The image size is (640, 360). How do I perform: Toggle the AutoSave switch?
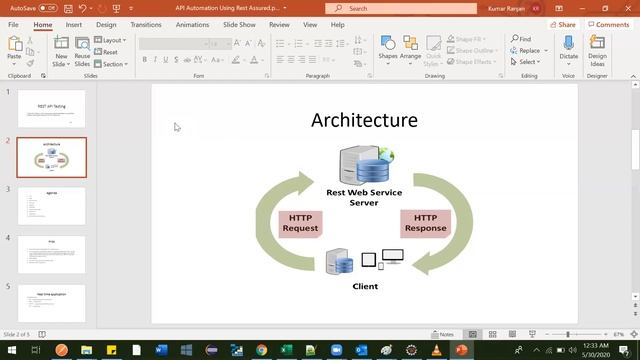pyautogui.click(x=48, y=8)
